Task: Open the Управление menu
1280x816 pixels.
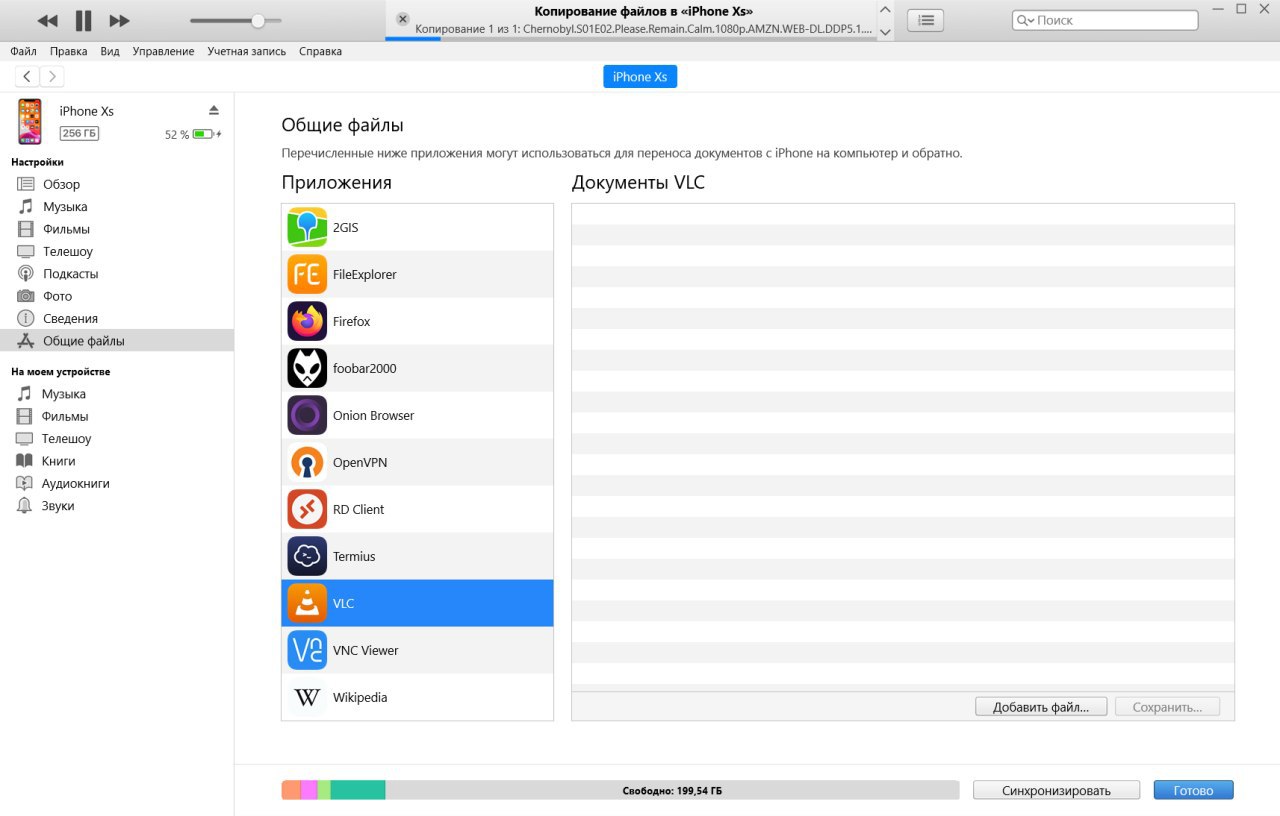Action: (x=163, y=51)
